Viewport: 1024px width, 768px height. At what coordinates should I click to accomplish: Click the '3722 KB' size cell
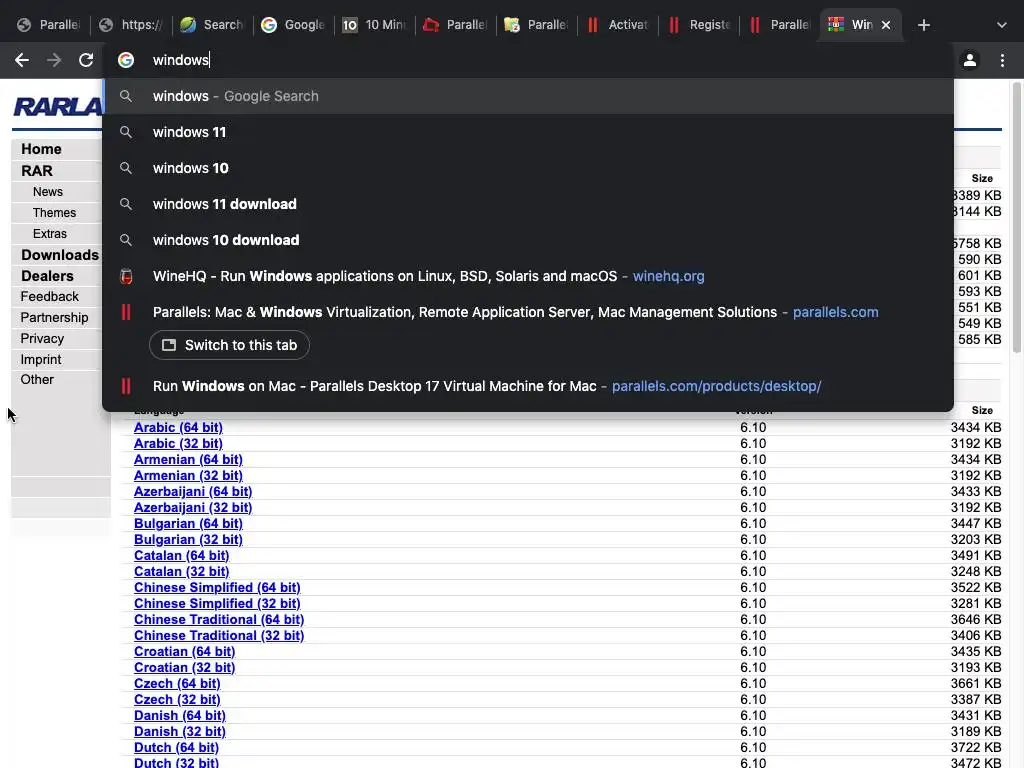[976, 747]
